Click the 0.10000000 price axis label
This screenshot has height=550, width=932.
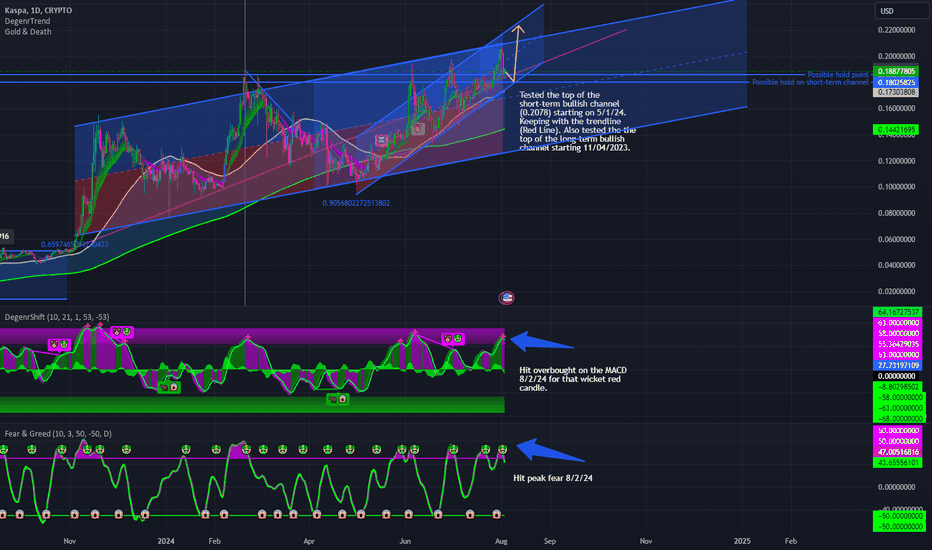click(x=896, y=187)
